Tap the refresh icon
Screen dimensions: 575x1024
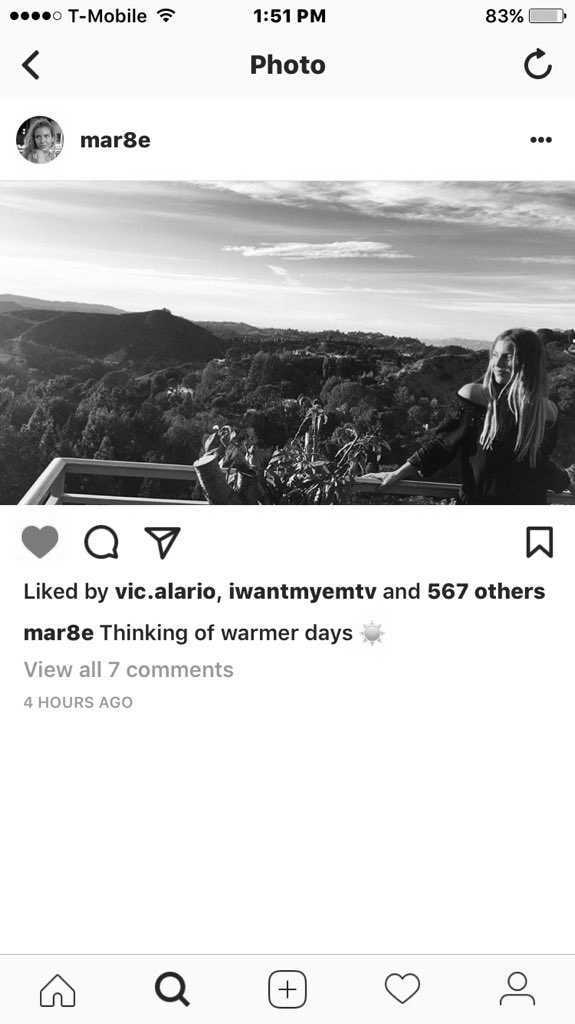point(538,64)
